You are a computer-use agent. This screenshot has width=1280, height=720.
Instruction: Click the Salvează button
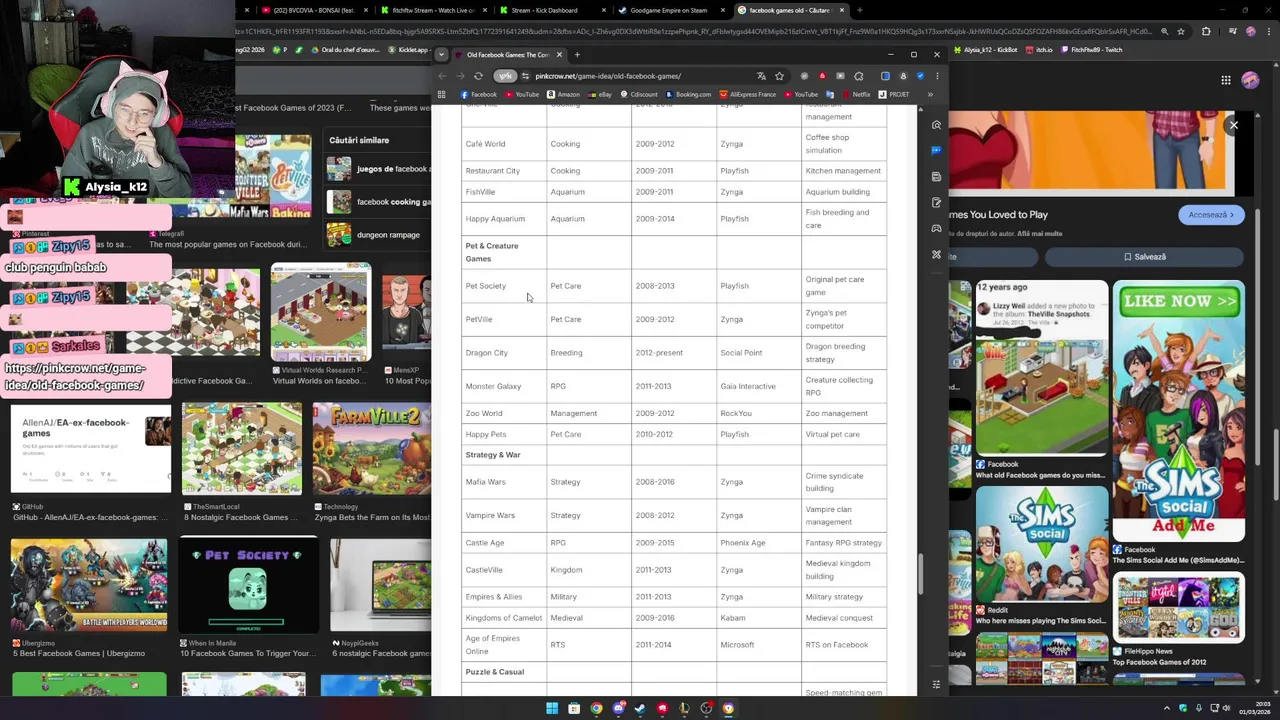point(1144,257)
